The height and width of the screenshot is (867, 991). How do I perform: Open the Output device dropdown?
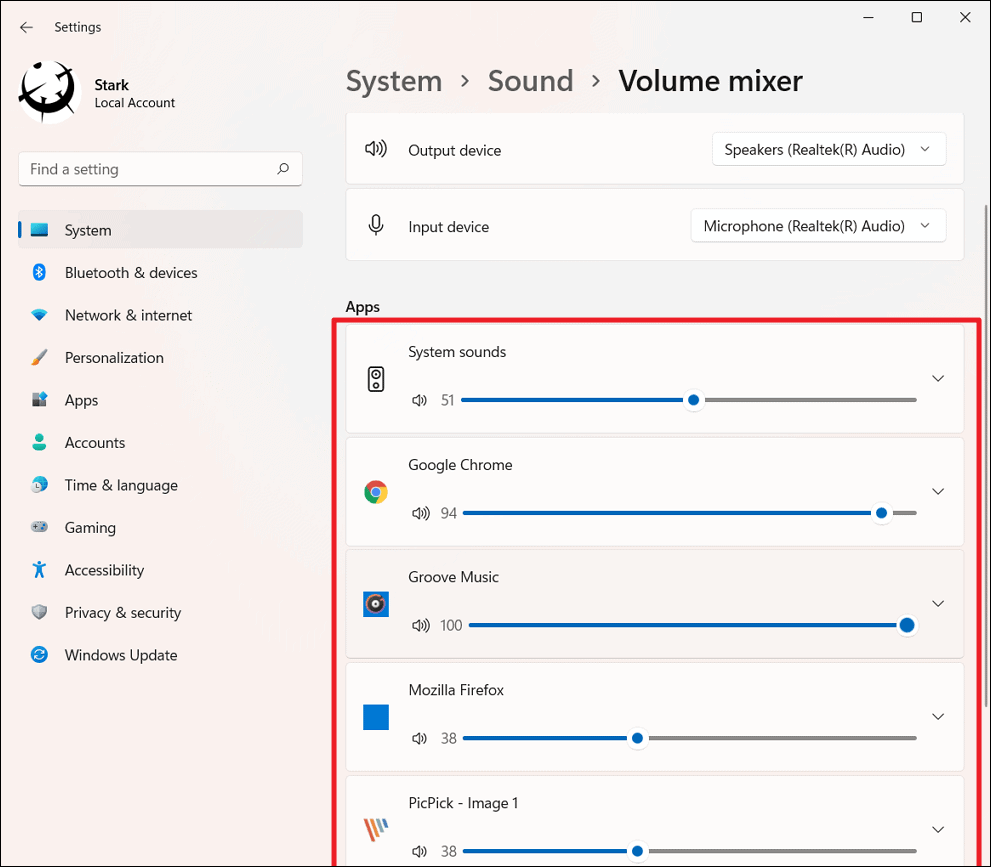coord(828,148)
